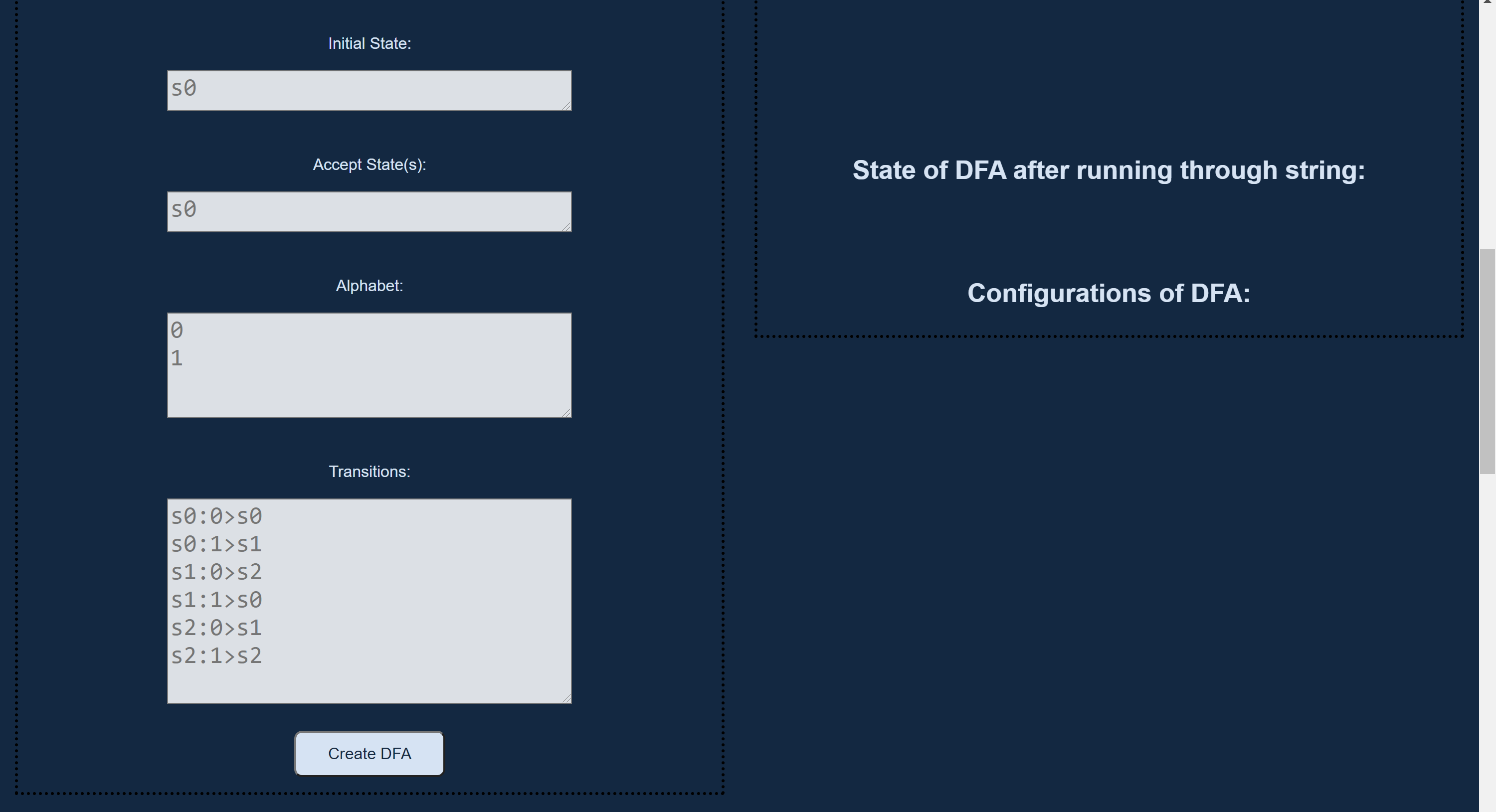Click the Initial State input field
This screenshot has height=812, width=1496.
[370, 91]
